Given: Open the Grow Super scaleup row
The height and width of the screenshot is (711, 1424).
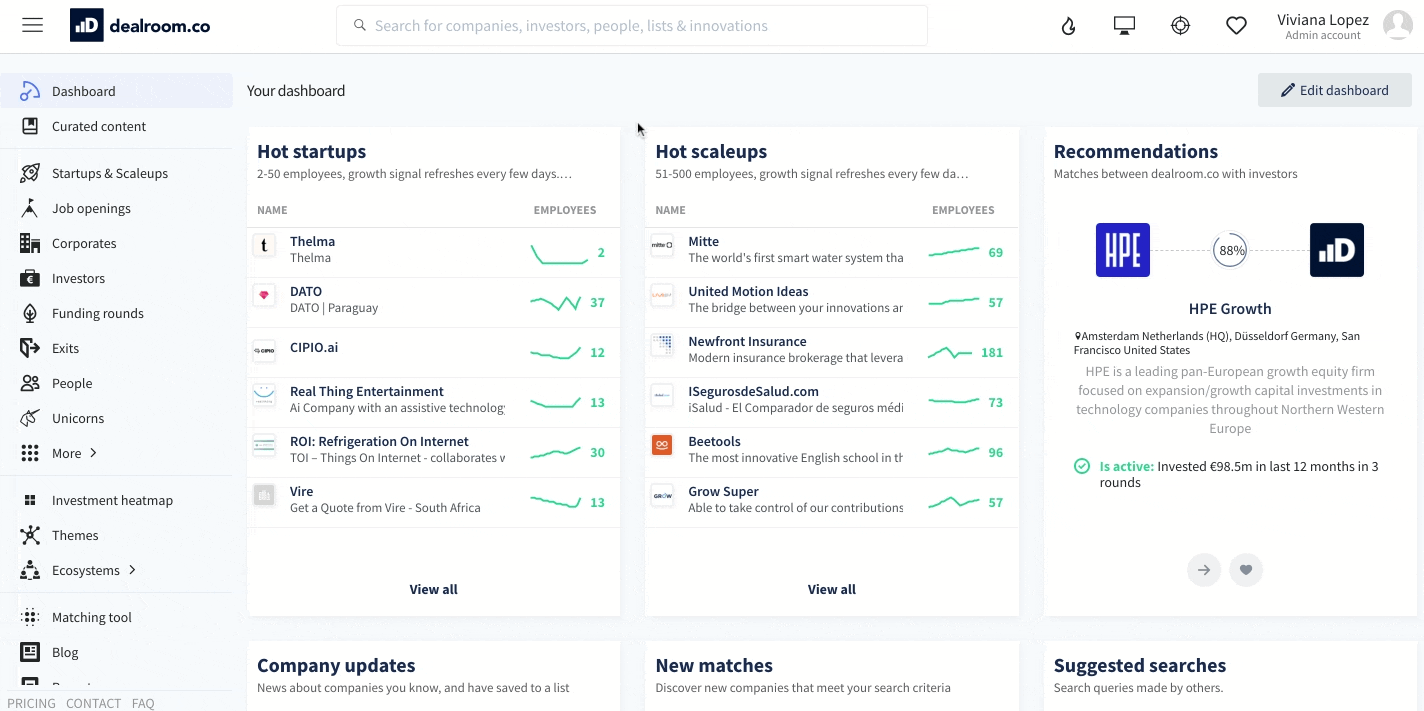Looking at the screenshot, I should pyautogui.click(x=831, y=502).
